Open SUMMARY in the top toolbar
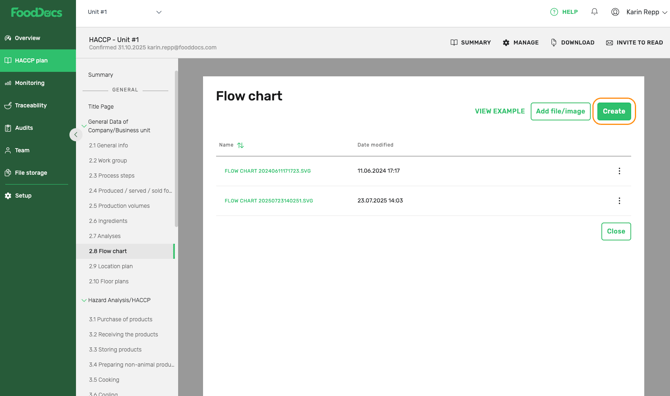The width and height of the screenshot is (670, 396). click(476, 42)
